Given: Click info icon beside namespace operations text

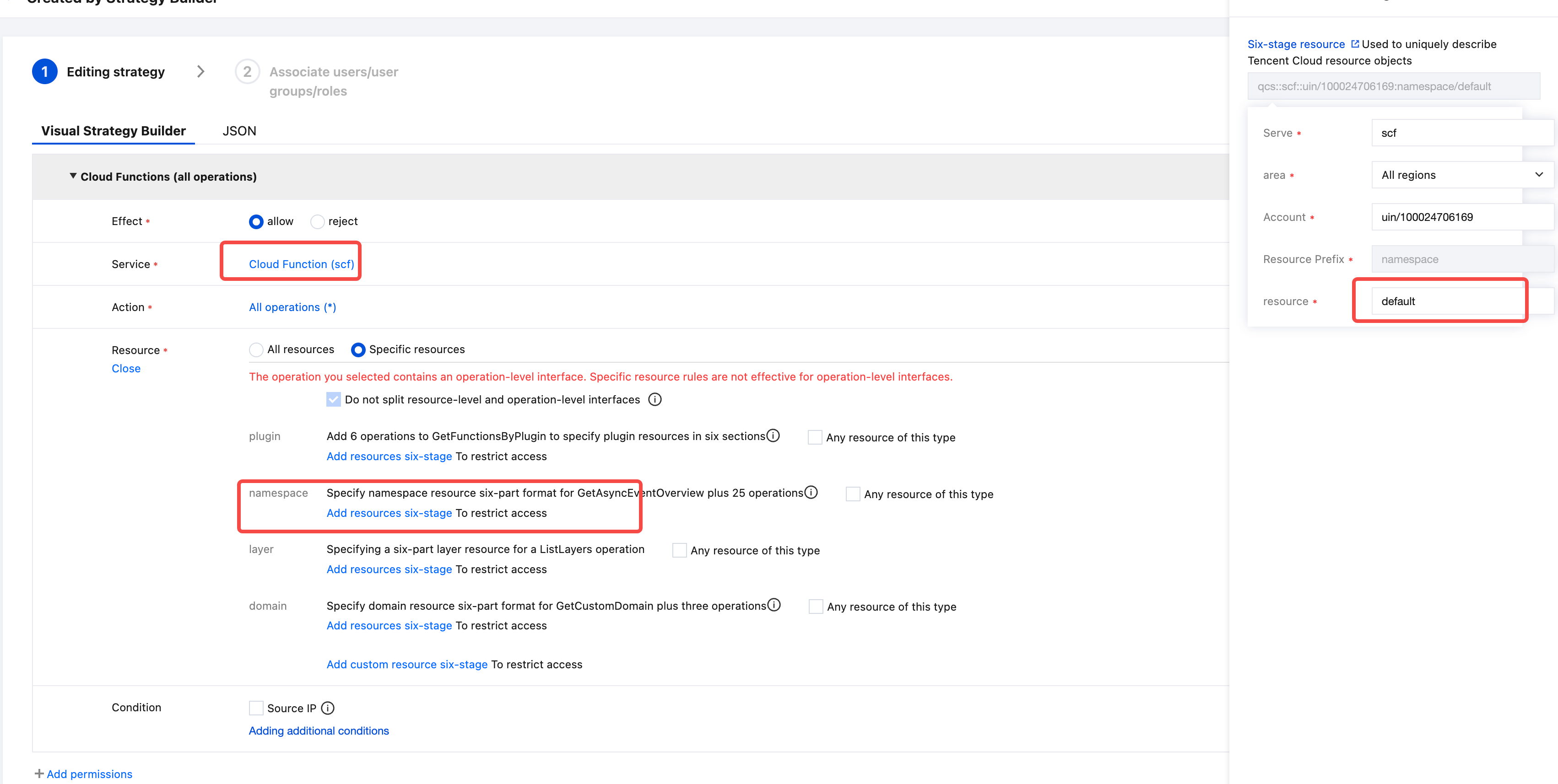Looking at the screenshot, I should coord(811,492).
